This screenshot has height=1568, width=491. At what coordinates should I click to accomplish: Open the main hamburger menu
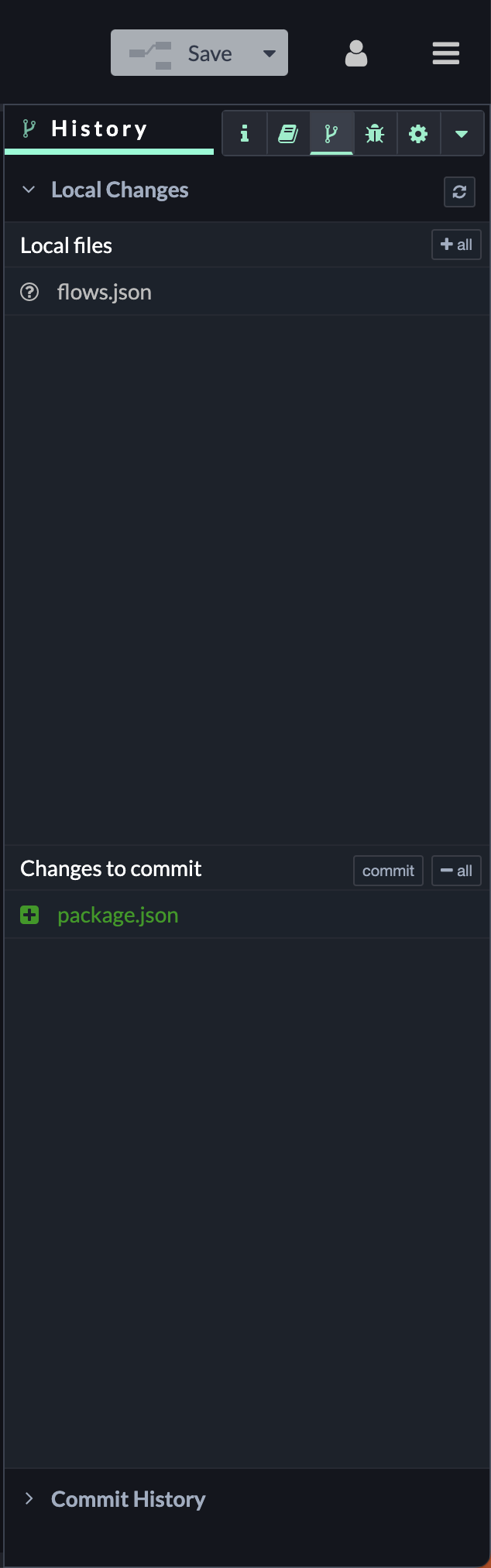(446, 53)
